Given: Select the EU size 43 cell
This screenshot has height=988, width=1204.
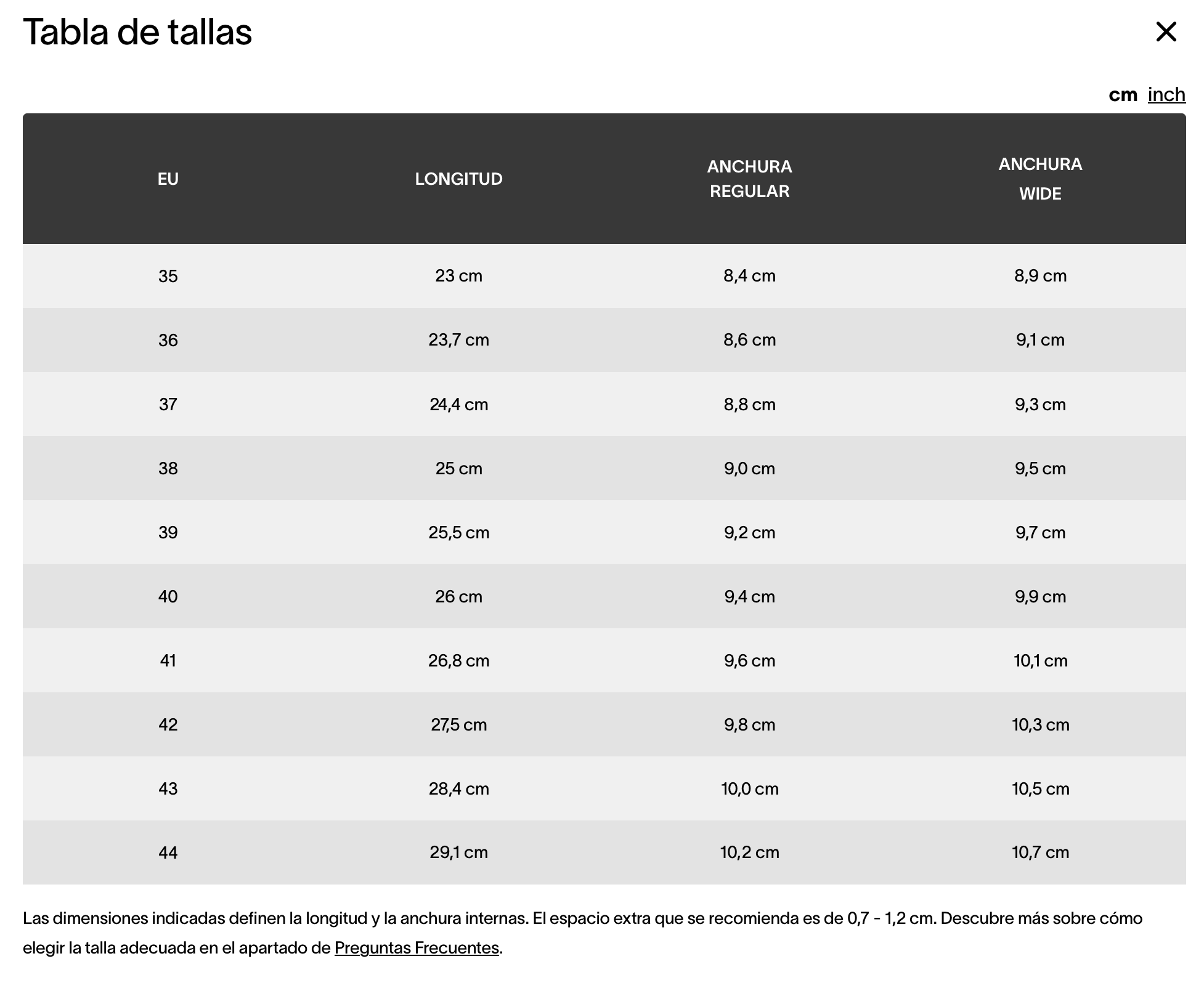Looking at the screenshot, I should [168, 789].
